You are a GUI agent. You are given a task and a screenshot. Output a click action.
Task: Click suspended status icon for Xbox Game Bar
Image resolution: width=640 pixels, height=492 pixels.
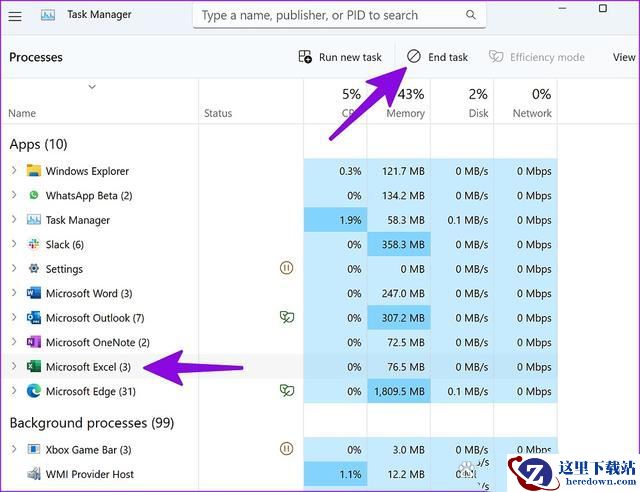tap(287, 449)
